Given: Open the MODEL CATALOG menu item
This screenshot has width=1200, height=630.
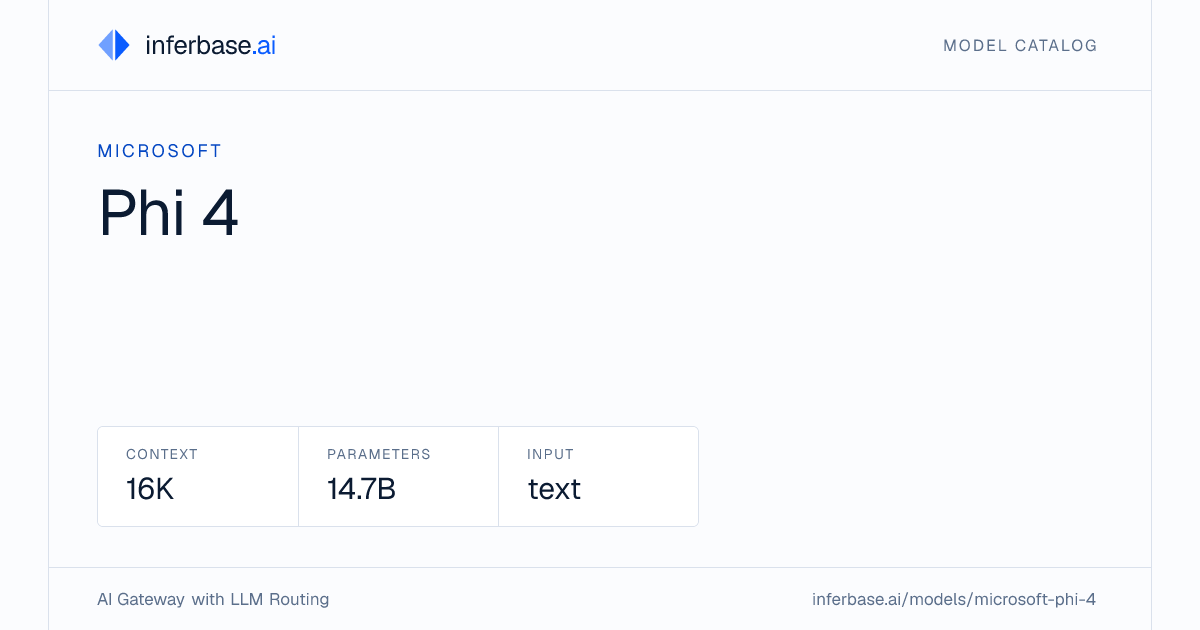Looking at the screenshot, I should coord(1020,46).
